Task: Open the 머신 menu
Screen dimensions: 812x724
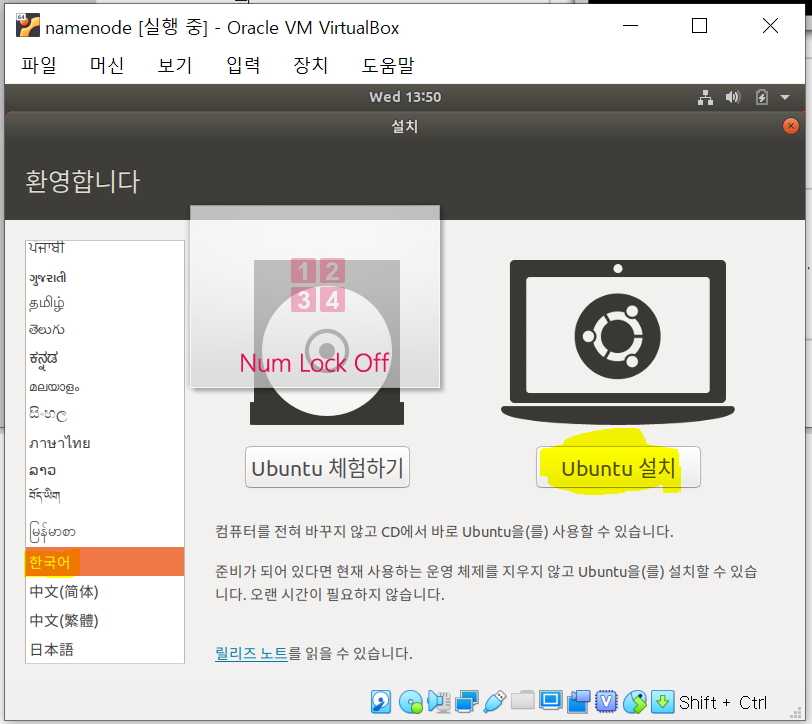Action: pyautogui.click(x=107, y=66)
